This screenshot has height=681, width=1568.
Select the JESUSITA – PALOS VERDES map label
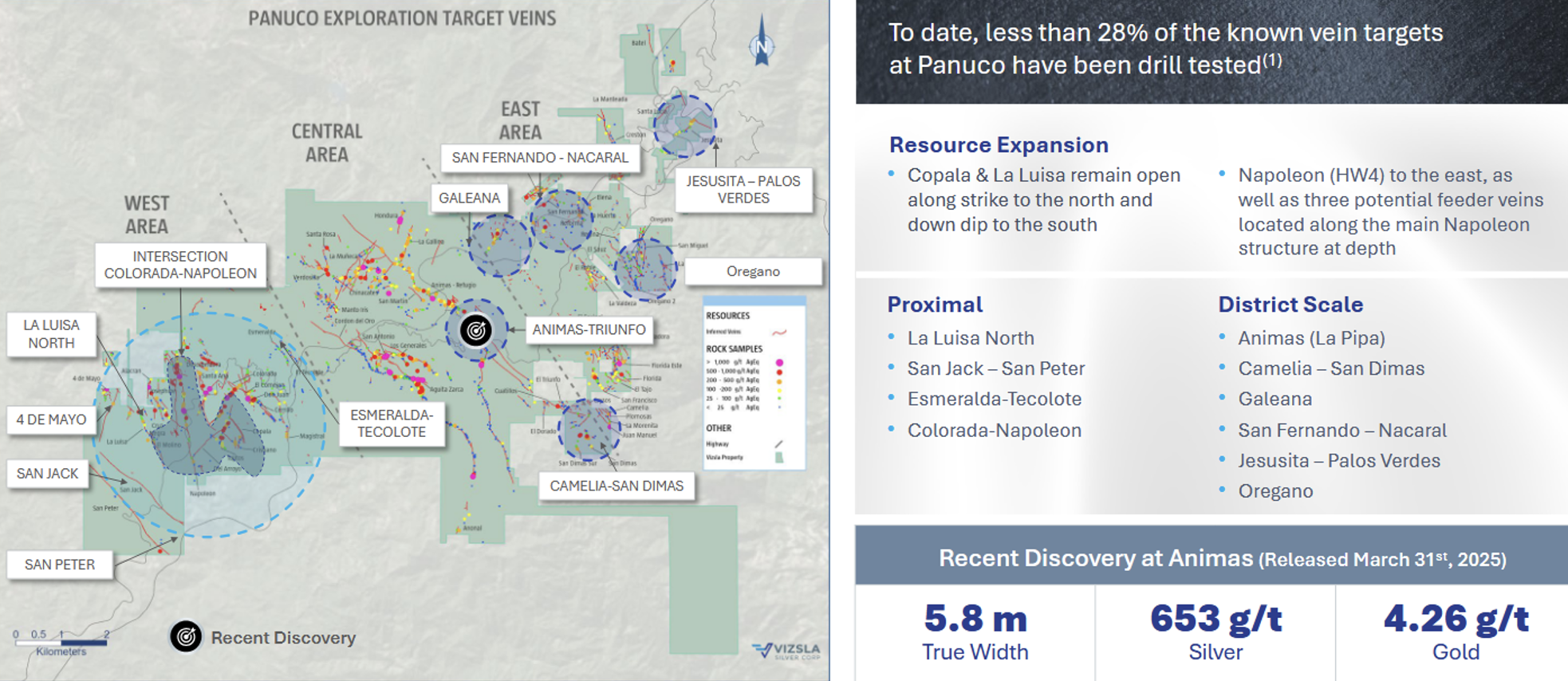(743, 190)
